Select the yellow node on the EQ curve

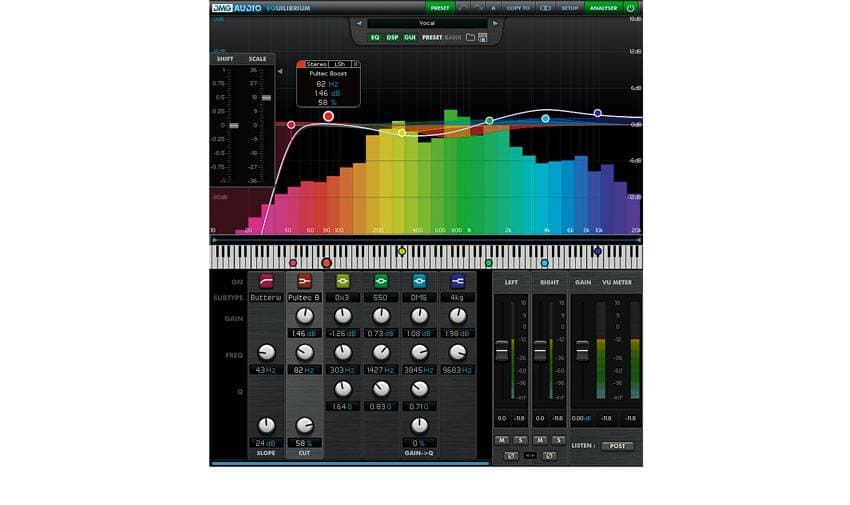point(402,133)
